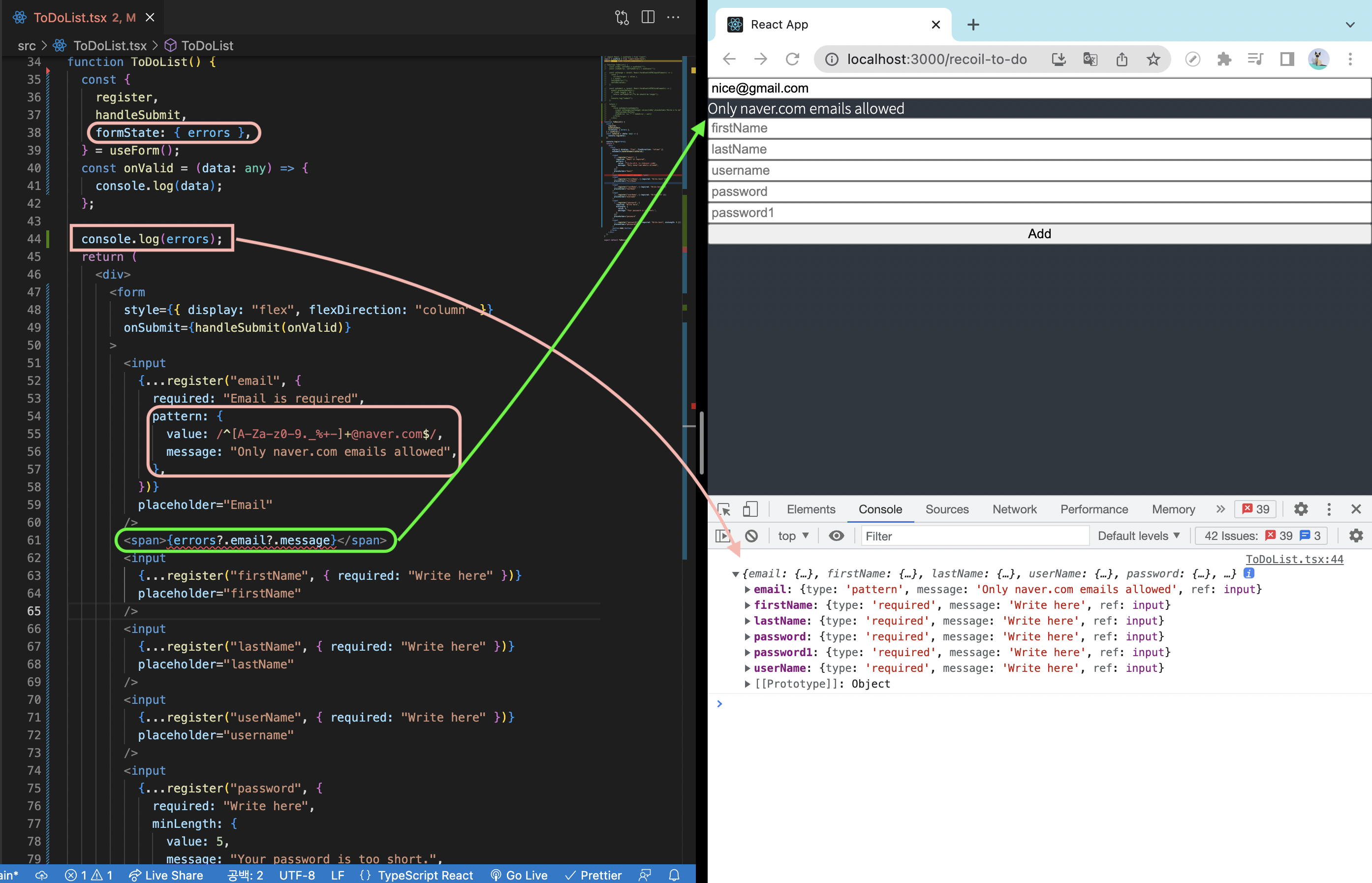The image size is (1372, 883).
Task: Open the ToDoList.tsx:44 source link
Action: click(1293, 559)
